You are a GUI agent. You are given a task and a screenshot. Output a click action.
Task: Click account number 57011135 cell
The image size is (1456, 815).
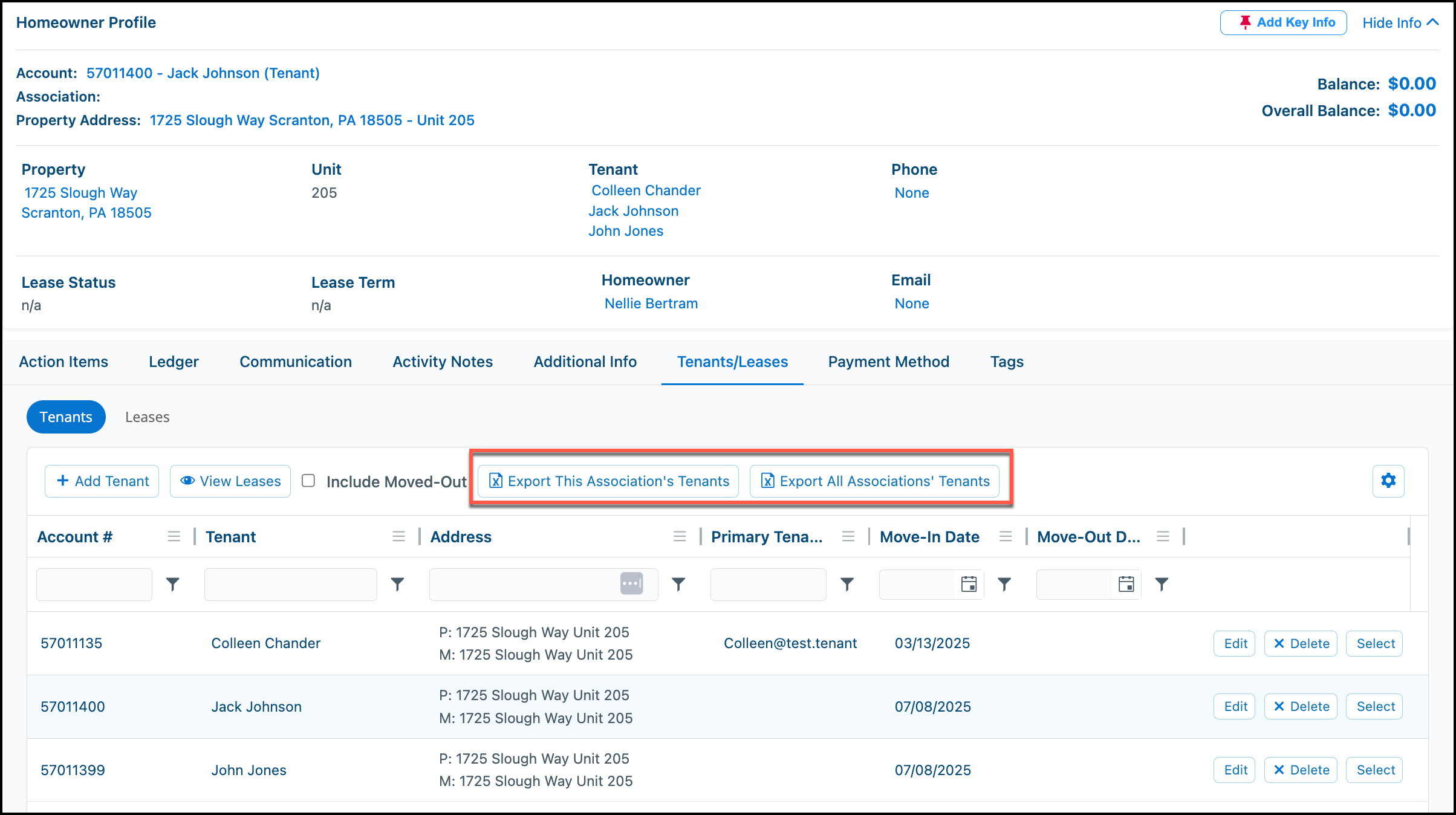(71, 643)
